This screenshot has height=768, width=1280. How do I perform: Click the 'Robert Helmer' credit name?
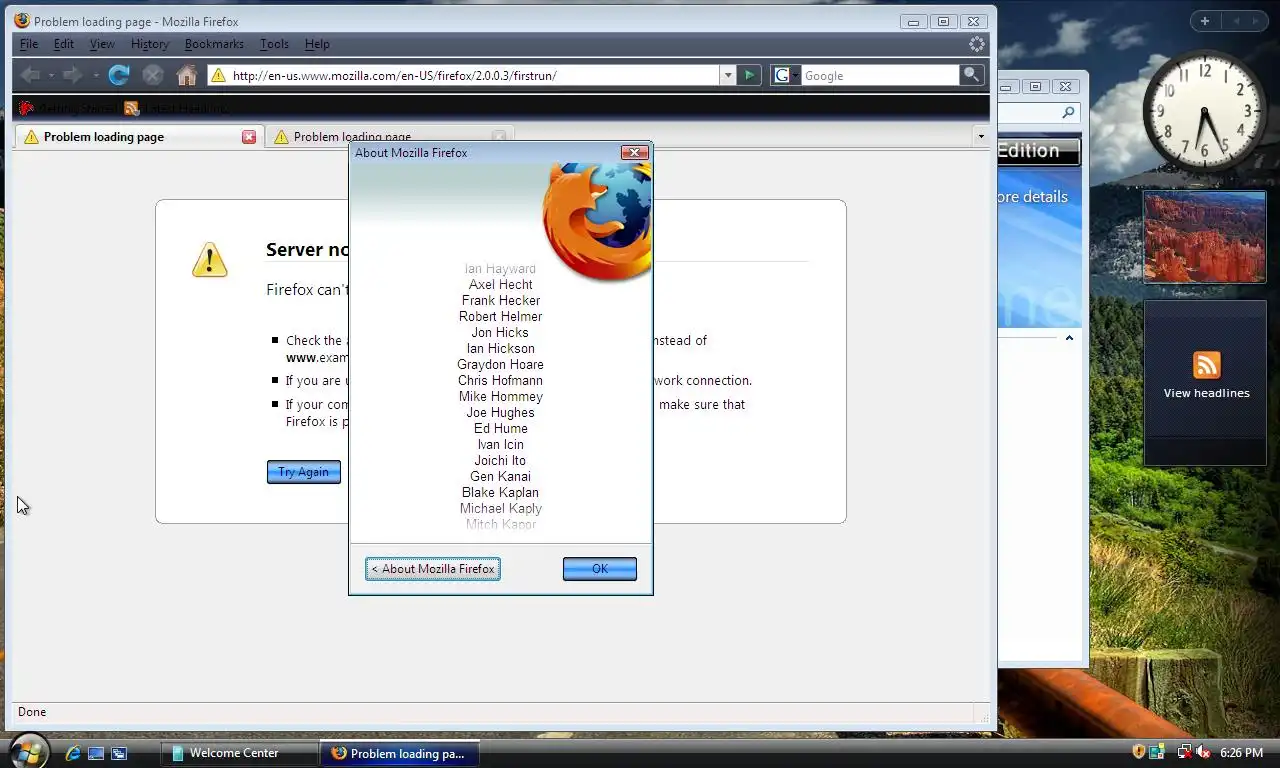click(500, 317)
